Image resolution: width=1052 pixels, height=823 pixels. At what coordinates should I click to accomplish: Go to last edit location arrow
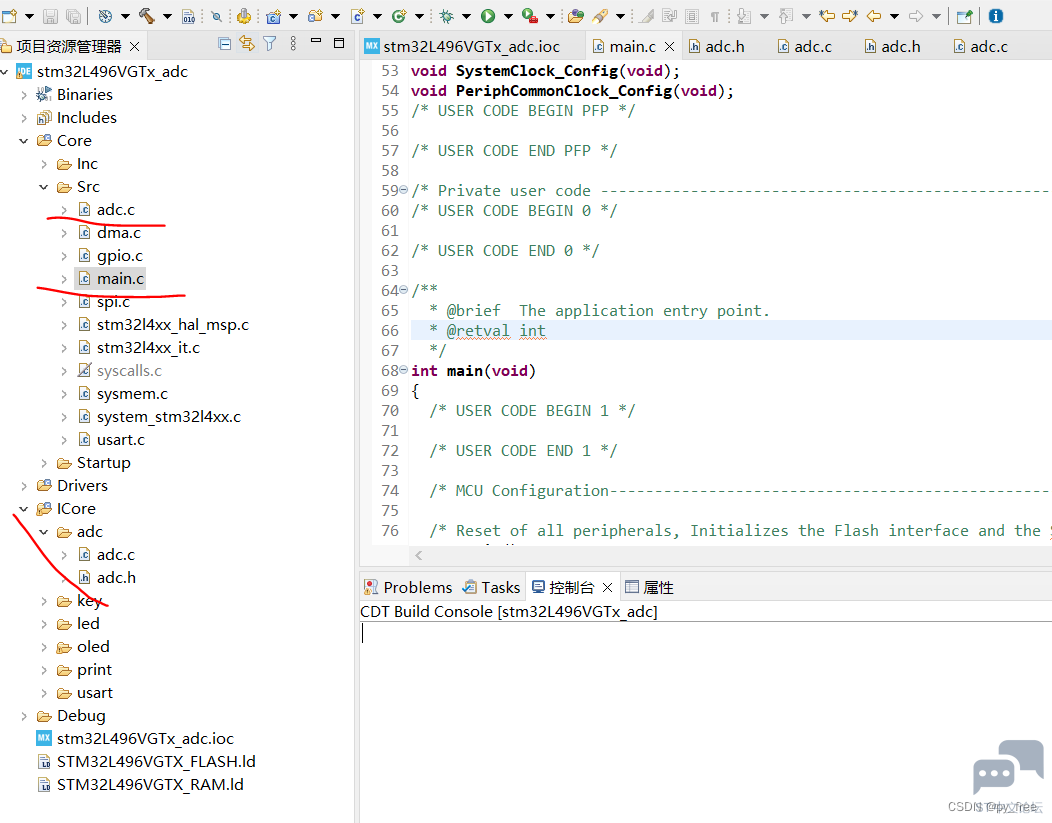click(x=827, y=15)
